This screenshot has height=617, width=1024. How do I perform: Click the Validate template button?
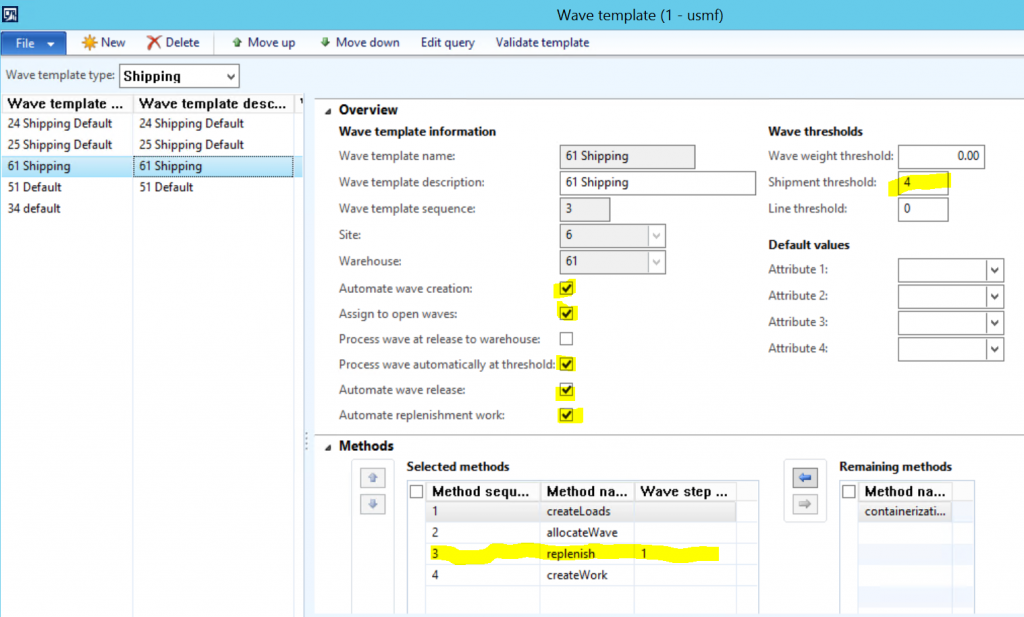(542, 43)
